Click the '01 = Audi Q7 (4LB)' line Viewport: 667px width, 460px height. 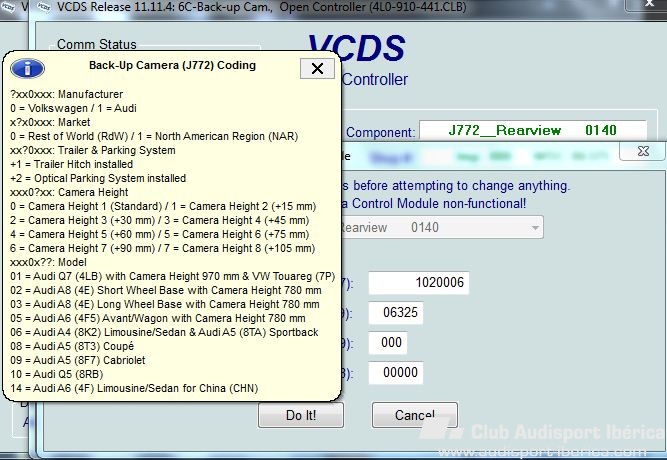tap(172, 276)
